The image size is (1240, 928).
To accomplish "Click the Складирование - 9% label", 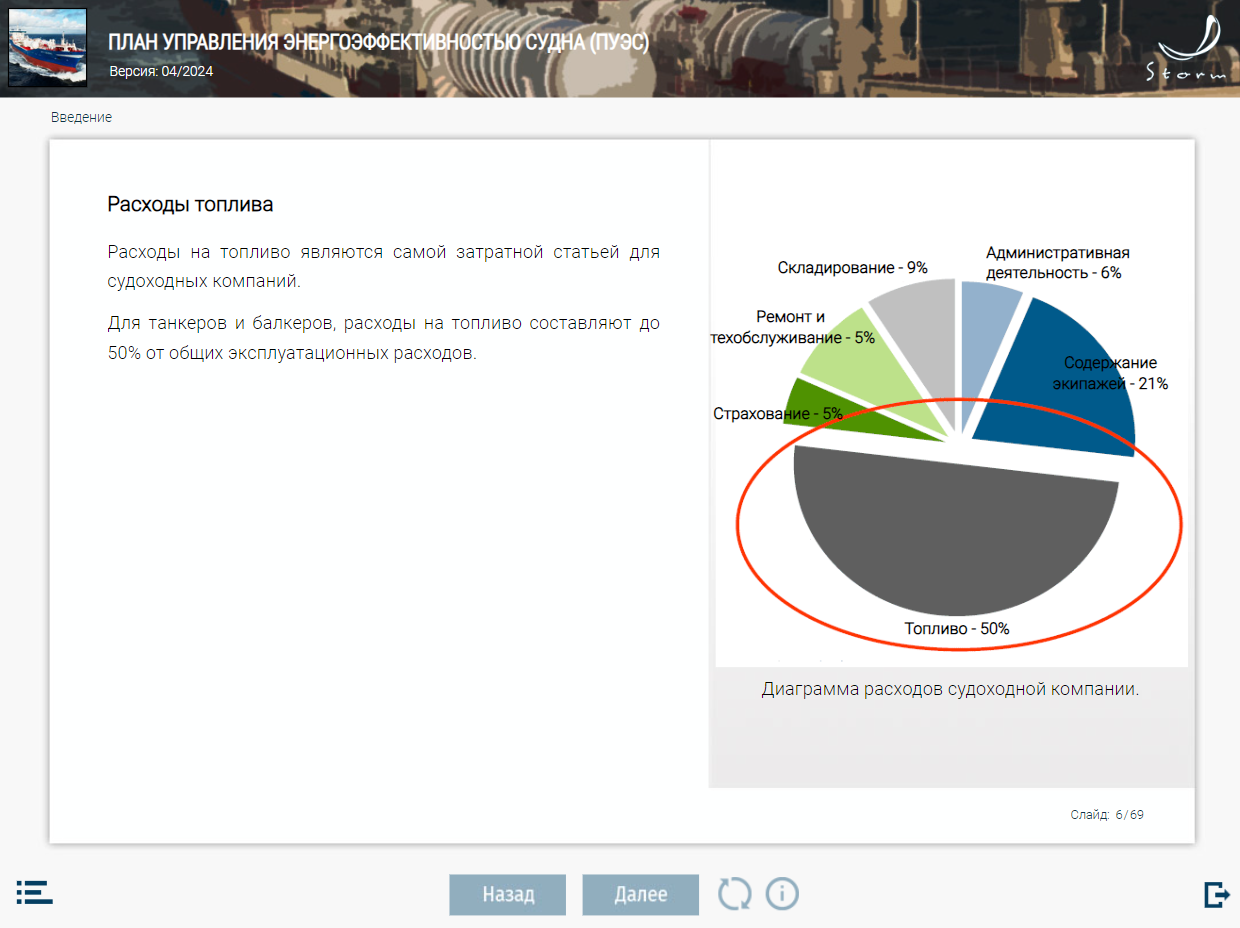I will point(853,268).
